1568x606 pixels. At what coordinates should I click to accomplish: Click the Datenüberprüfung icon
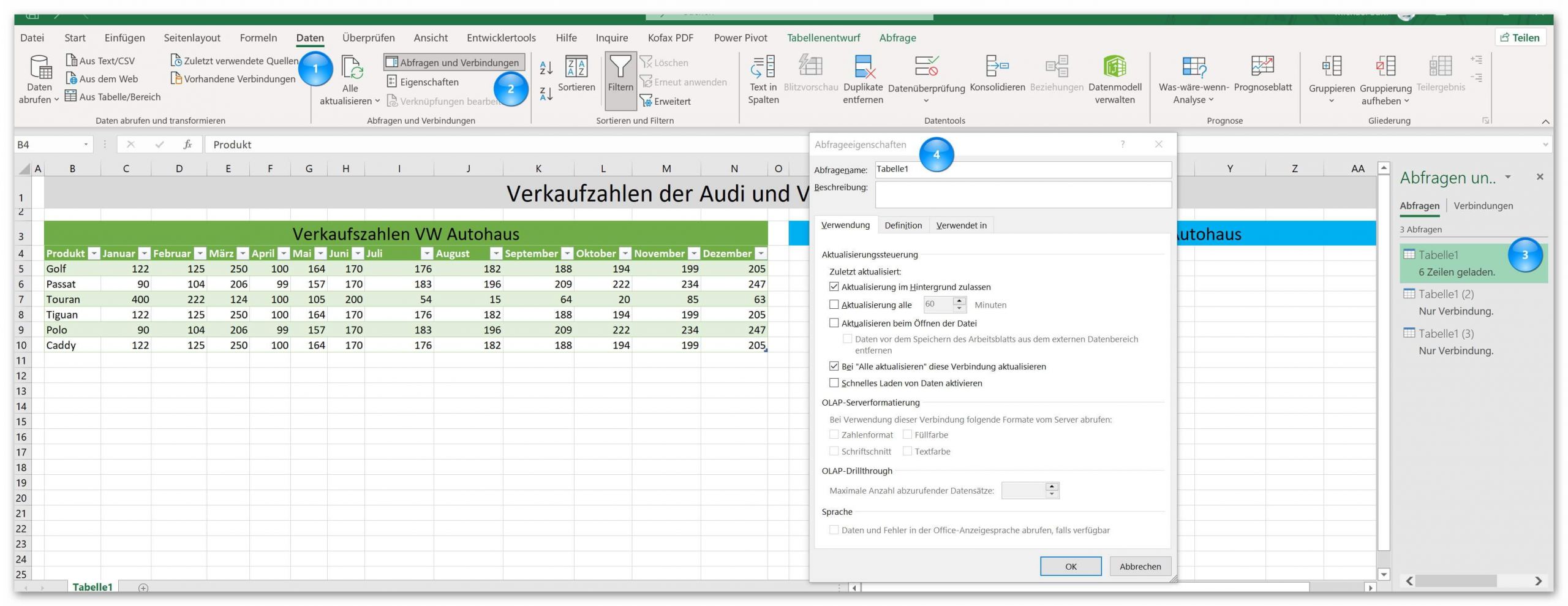point(926,66)
